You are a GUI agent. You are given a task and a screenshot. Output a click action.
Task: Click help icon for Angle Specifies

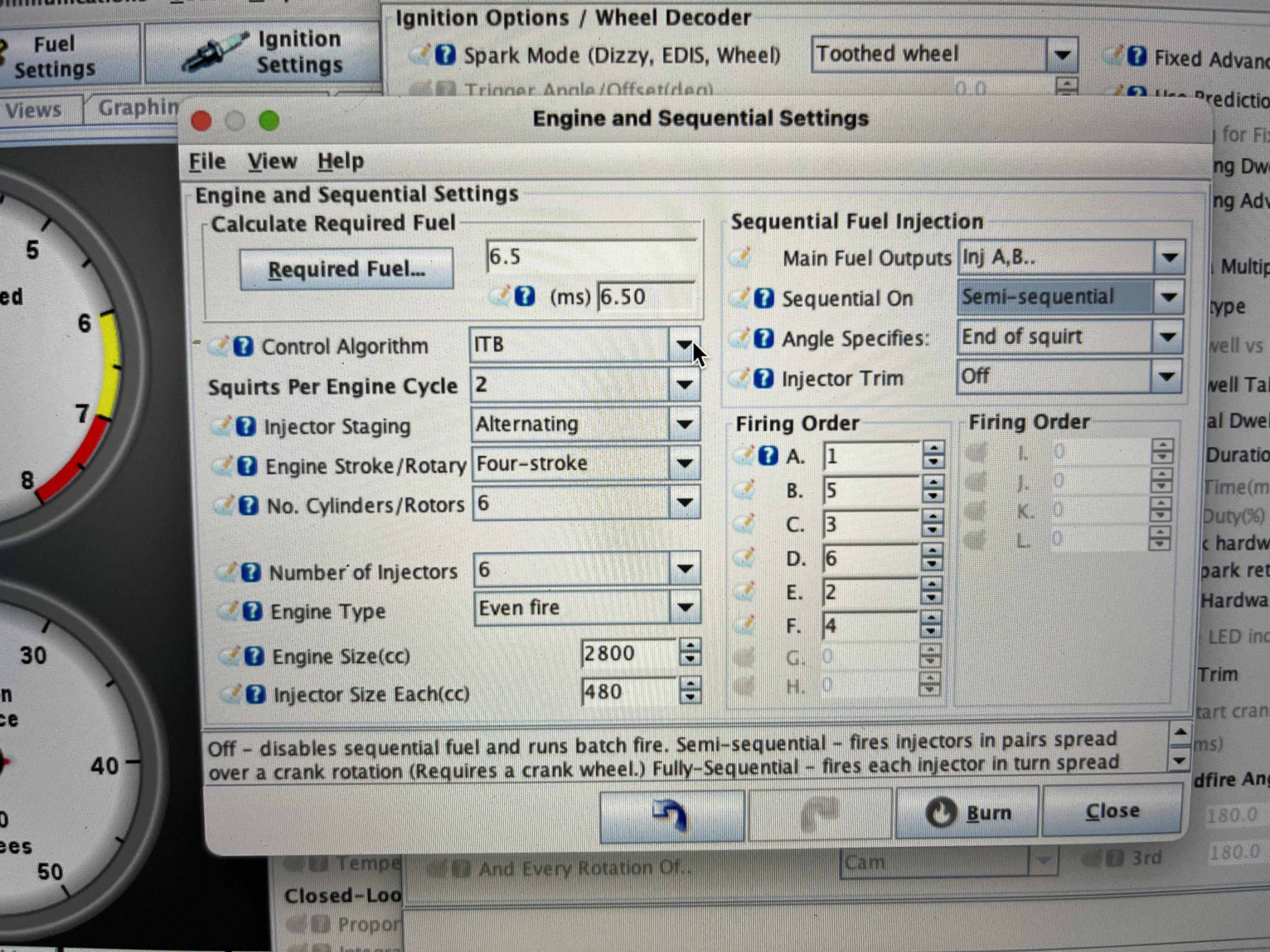764,338
